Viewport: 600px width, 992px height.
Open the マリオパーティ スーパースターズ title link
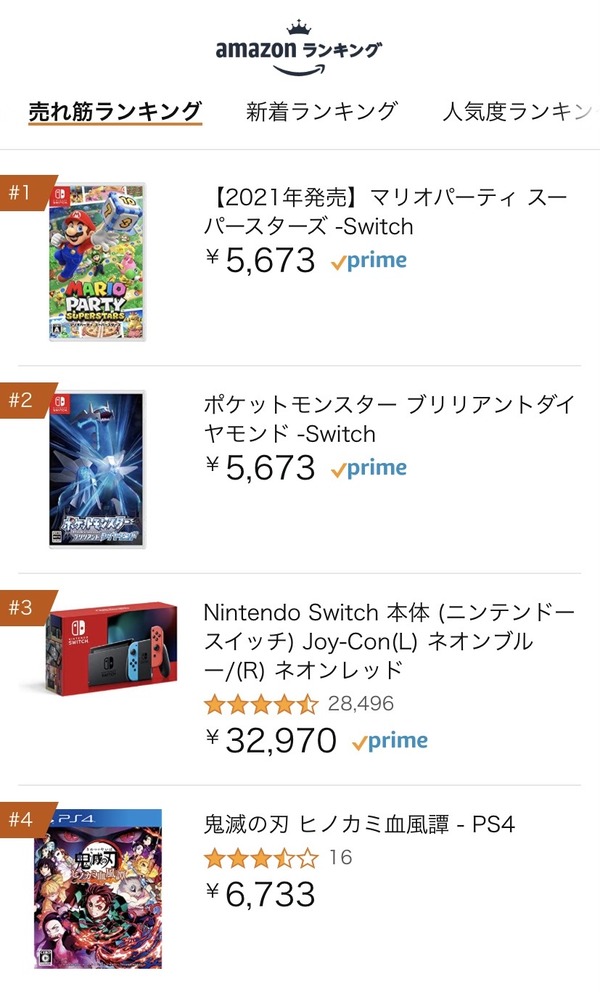385,212
